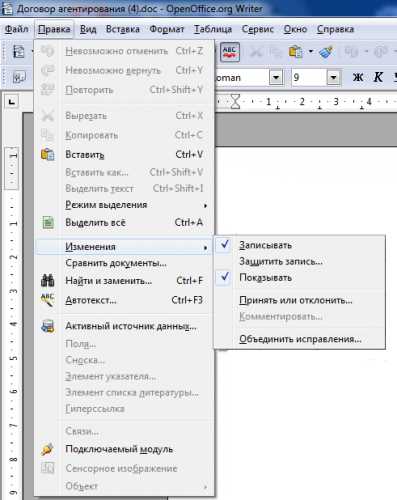Click the plug-in icon beside Подключаемый модуль
Viewport: 397px width, 500px height.
[48, 449]
